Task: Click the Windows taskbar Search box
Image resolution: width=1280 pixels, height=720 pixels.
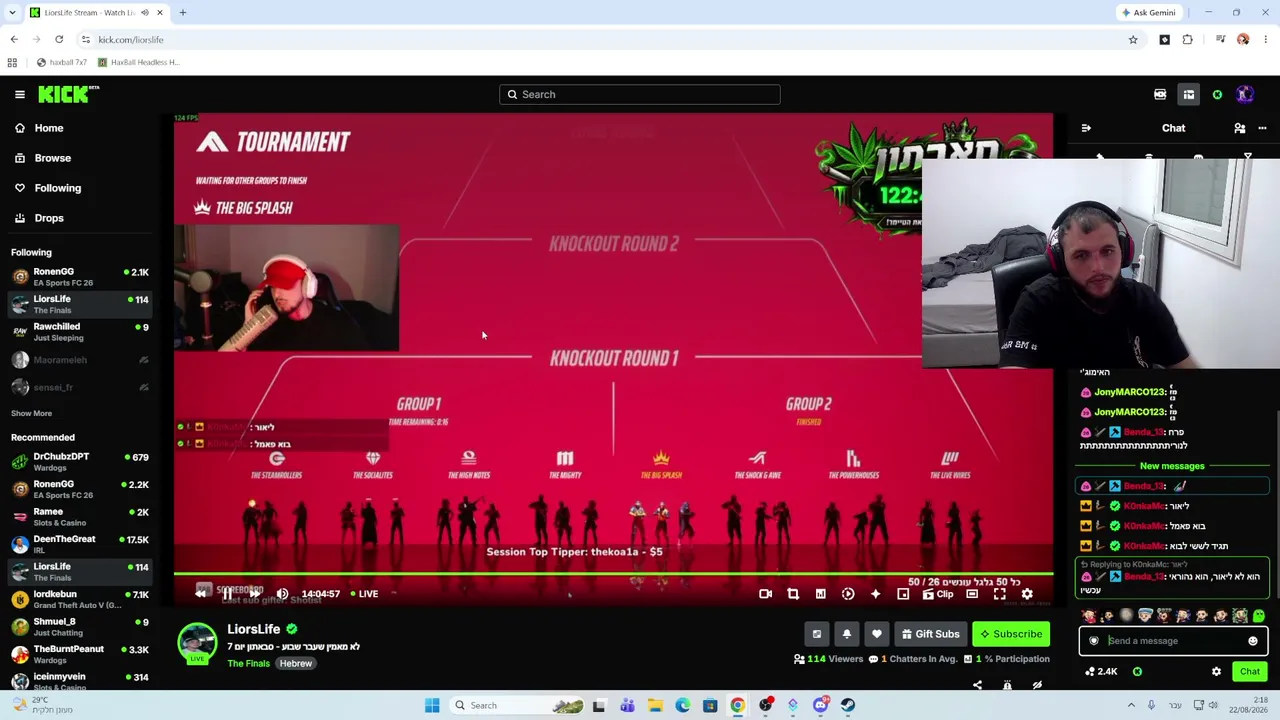Action: (x=519, y=705)
